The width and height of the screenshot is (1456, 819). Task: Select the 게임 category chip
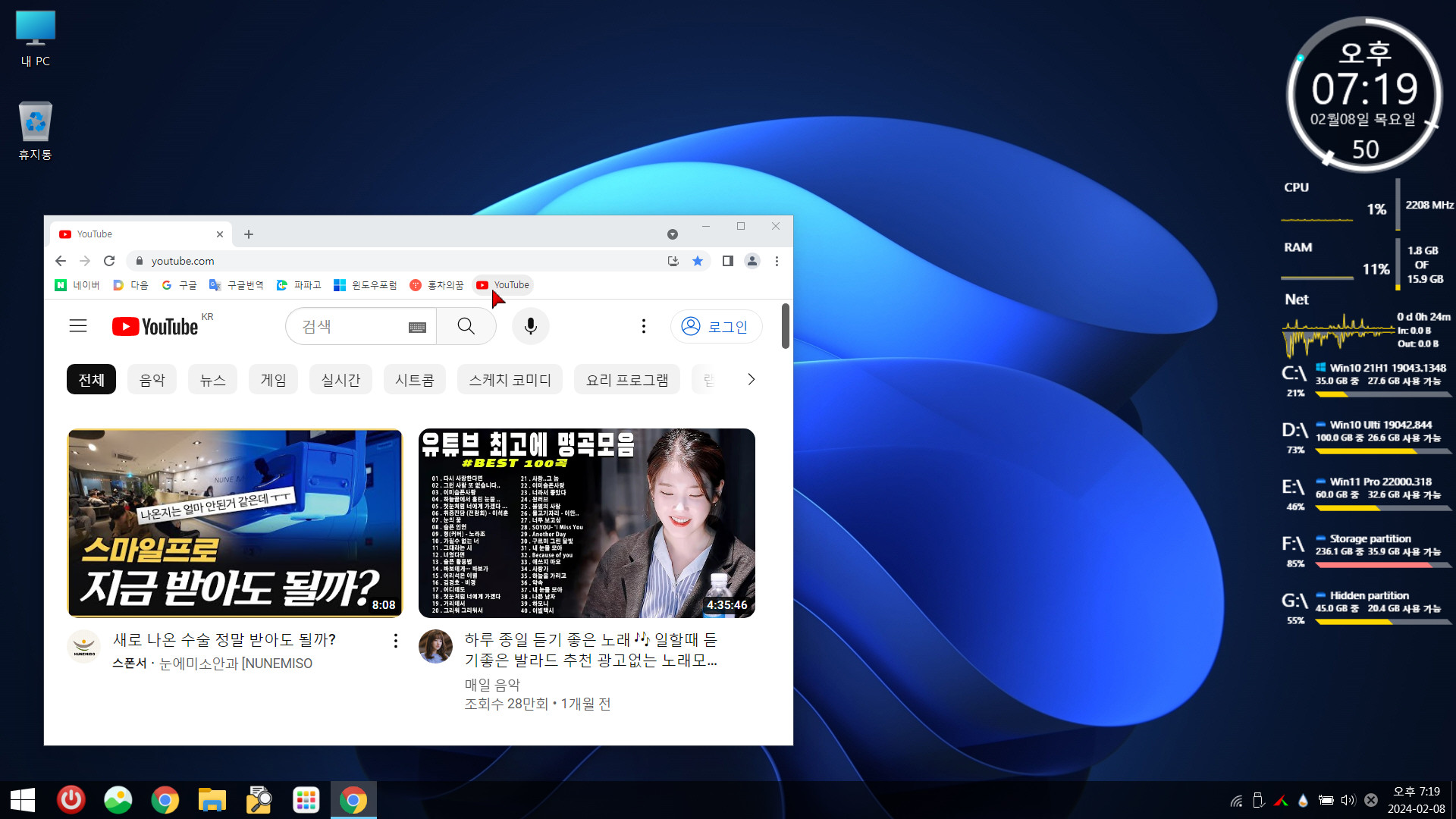click(x=273, y=379)
